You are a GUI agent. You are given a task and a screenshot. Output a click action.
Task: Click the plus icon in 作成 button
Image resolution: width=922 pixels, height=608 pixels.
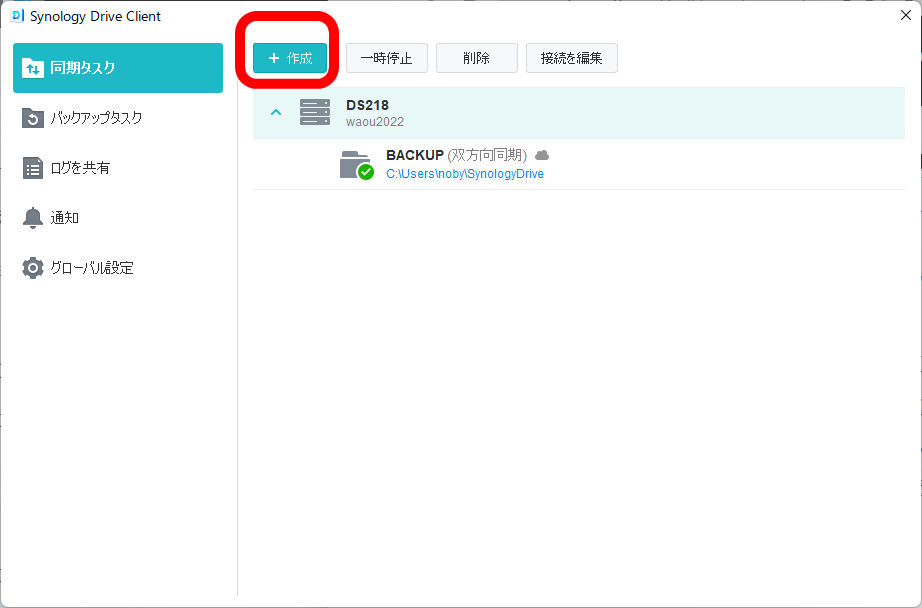[273, 58]
